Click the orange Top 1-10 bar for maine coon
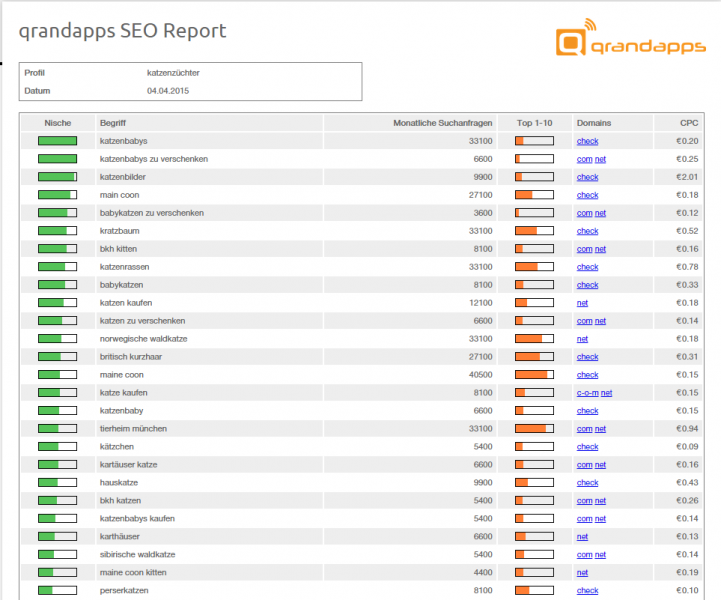The image size is (721, 600). 534,375
